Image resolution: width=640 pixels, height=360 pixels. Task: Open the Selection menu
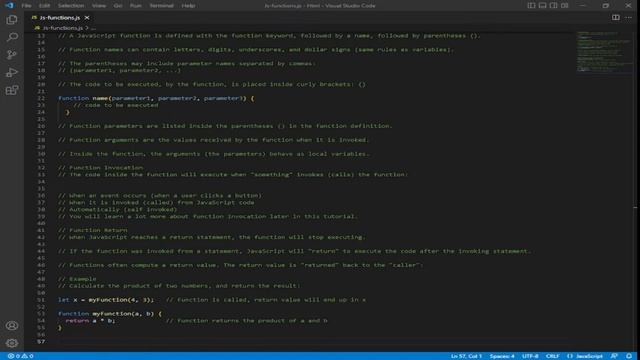pyautogui.click(x=71, y=6)
